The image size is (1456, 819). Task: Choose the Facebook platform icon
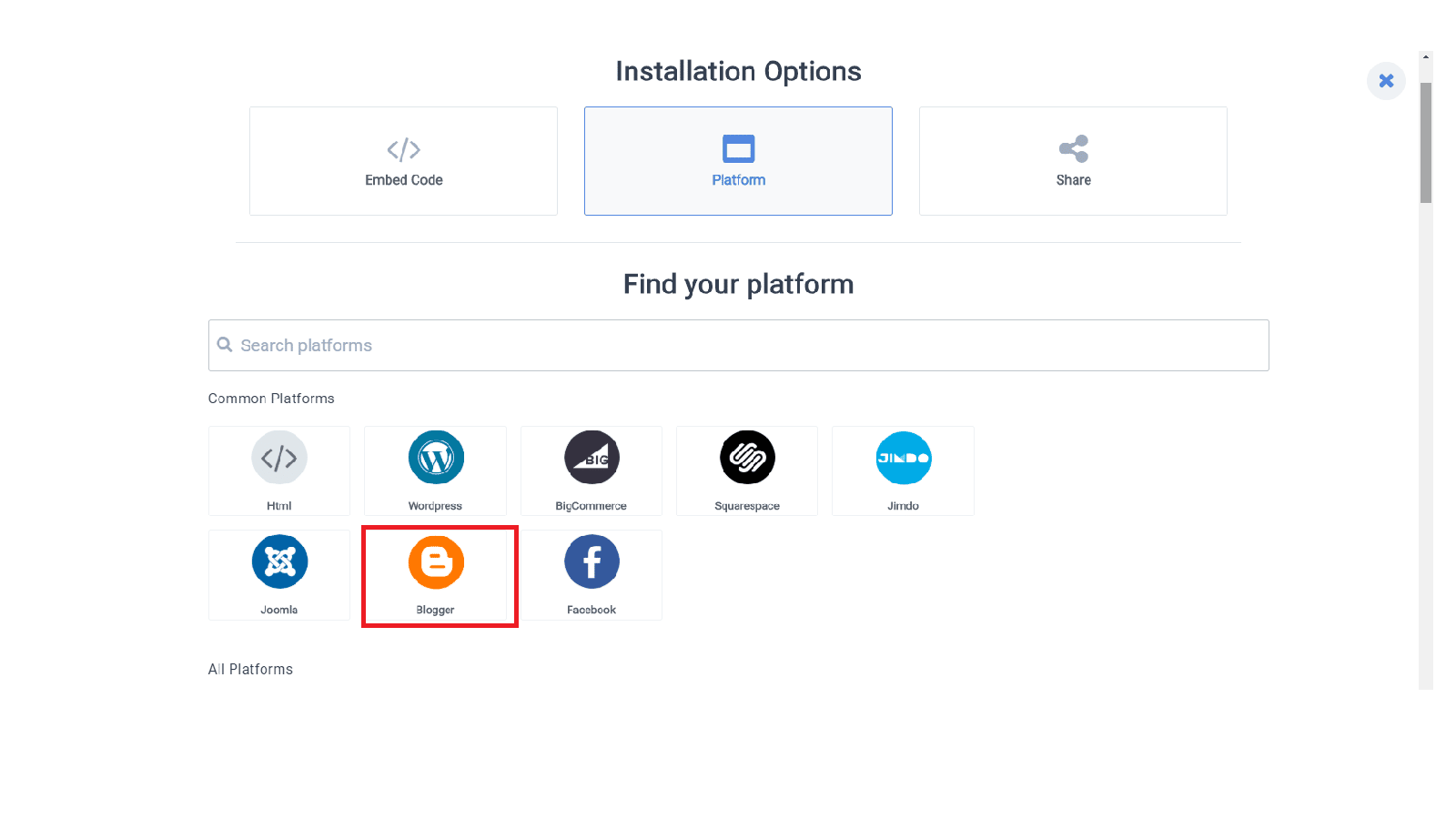point(591,561)
